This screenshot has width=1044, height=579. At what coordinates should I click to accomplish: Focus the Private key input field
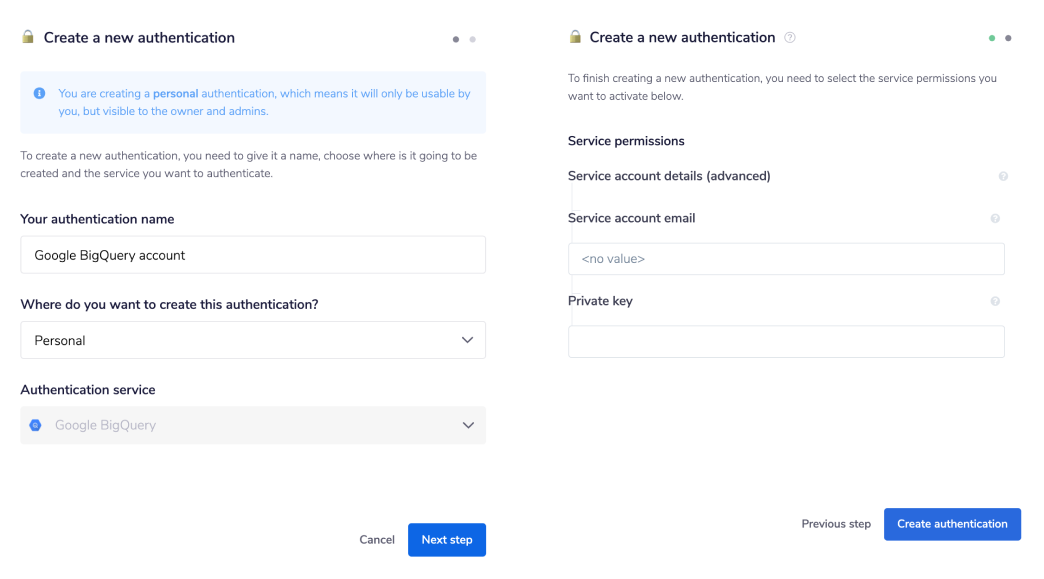[786, 341]
